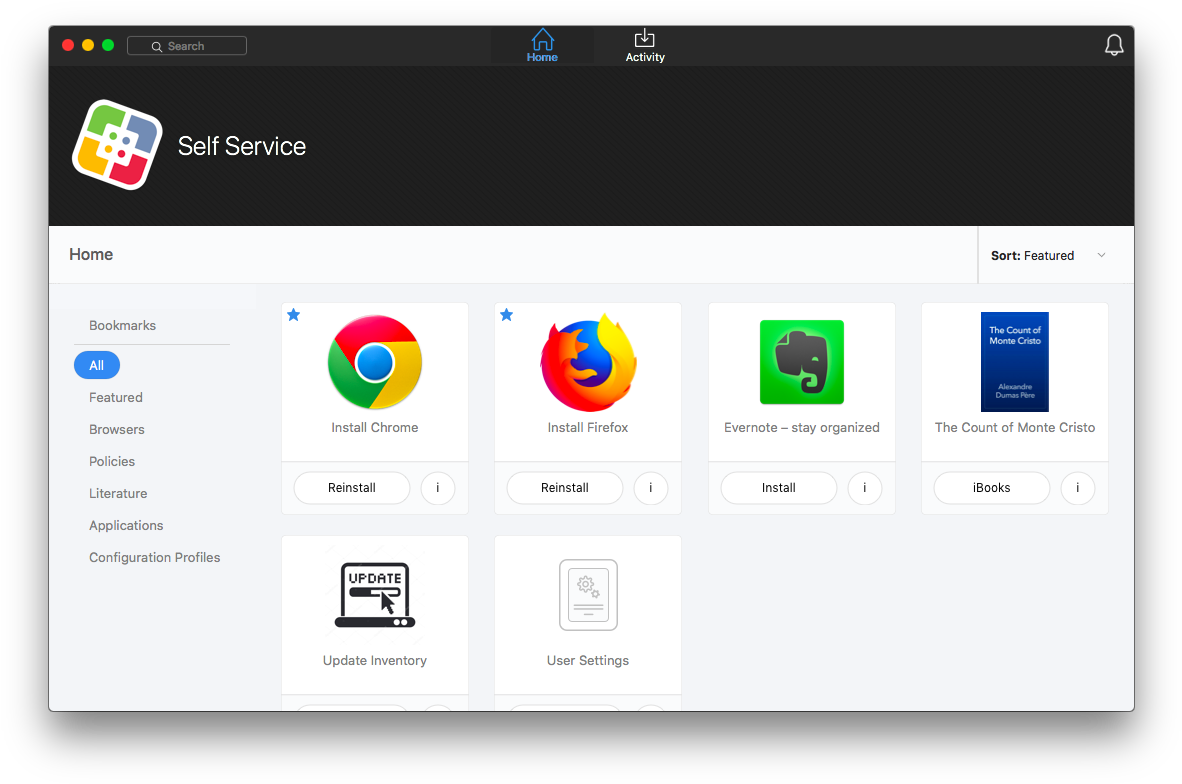Click the Self Service logo icon
Image resolution: width=1182 pixels, height=784 pixels.
tap(117, 145)
